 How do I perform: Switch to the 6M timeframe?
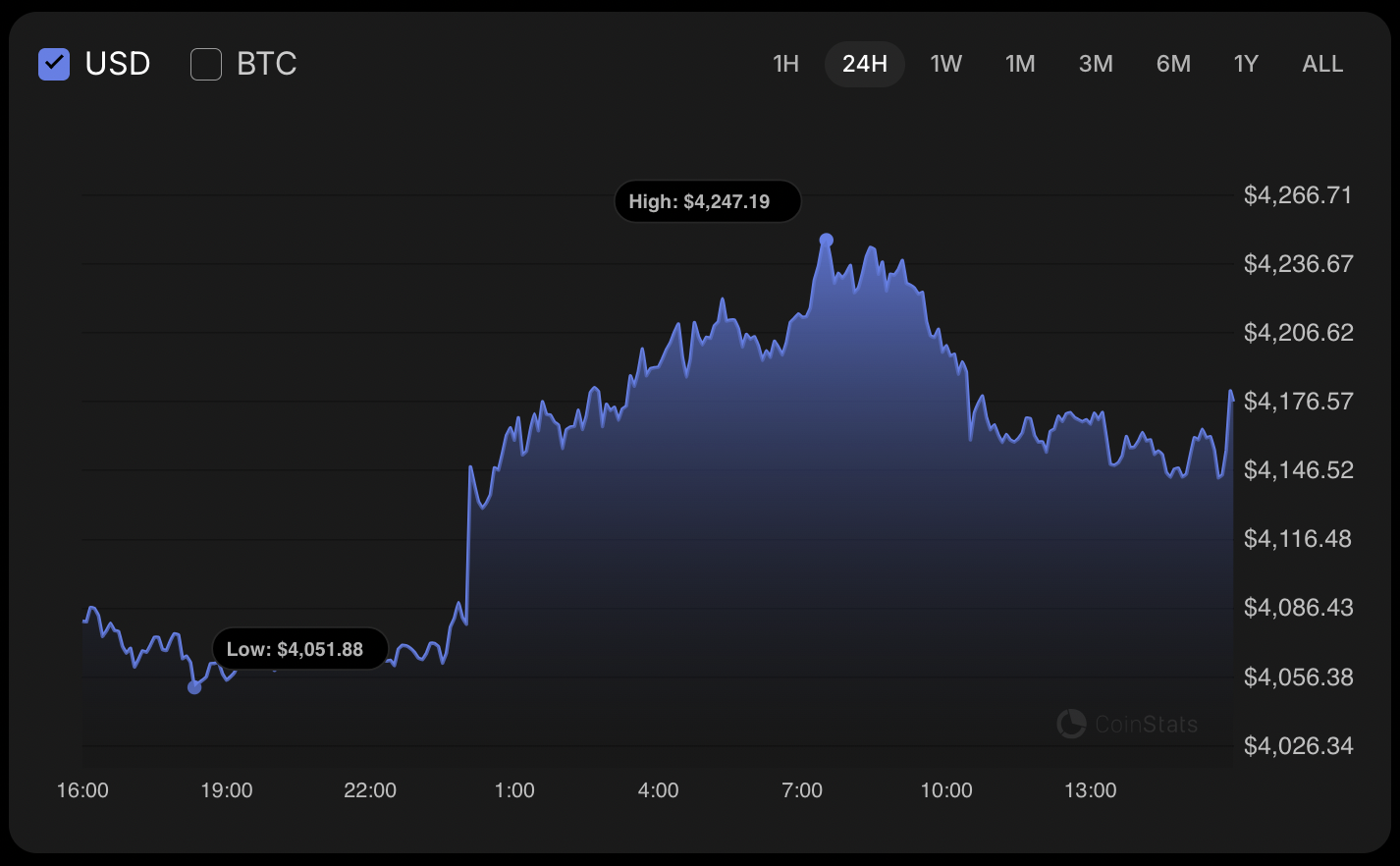tap(1172, 63)
